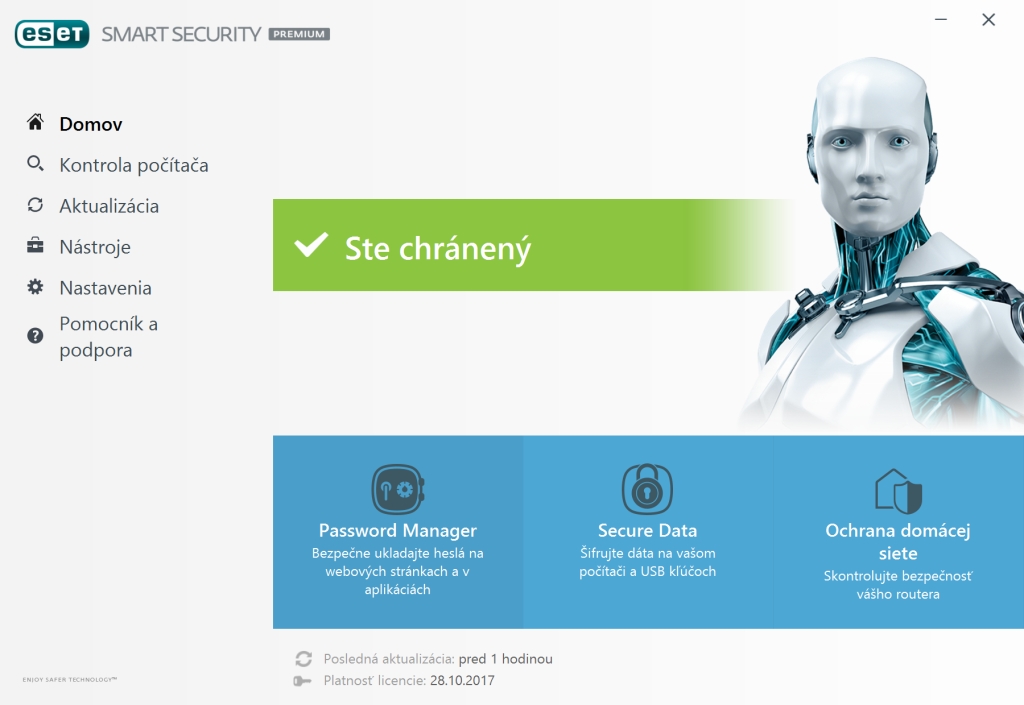Click the Secure Data padlock icon
This screenshot has width=1024, height=705.
click(x=647, y=490)
